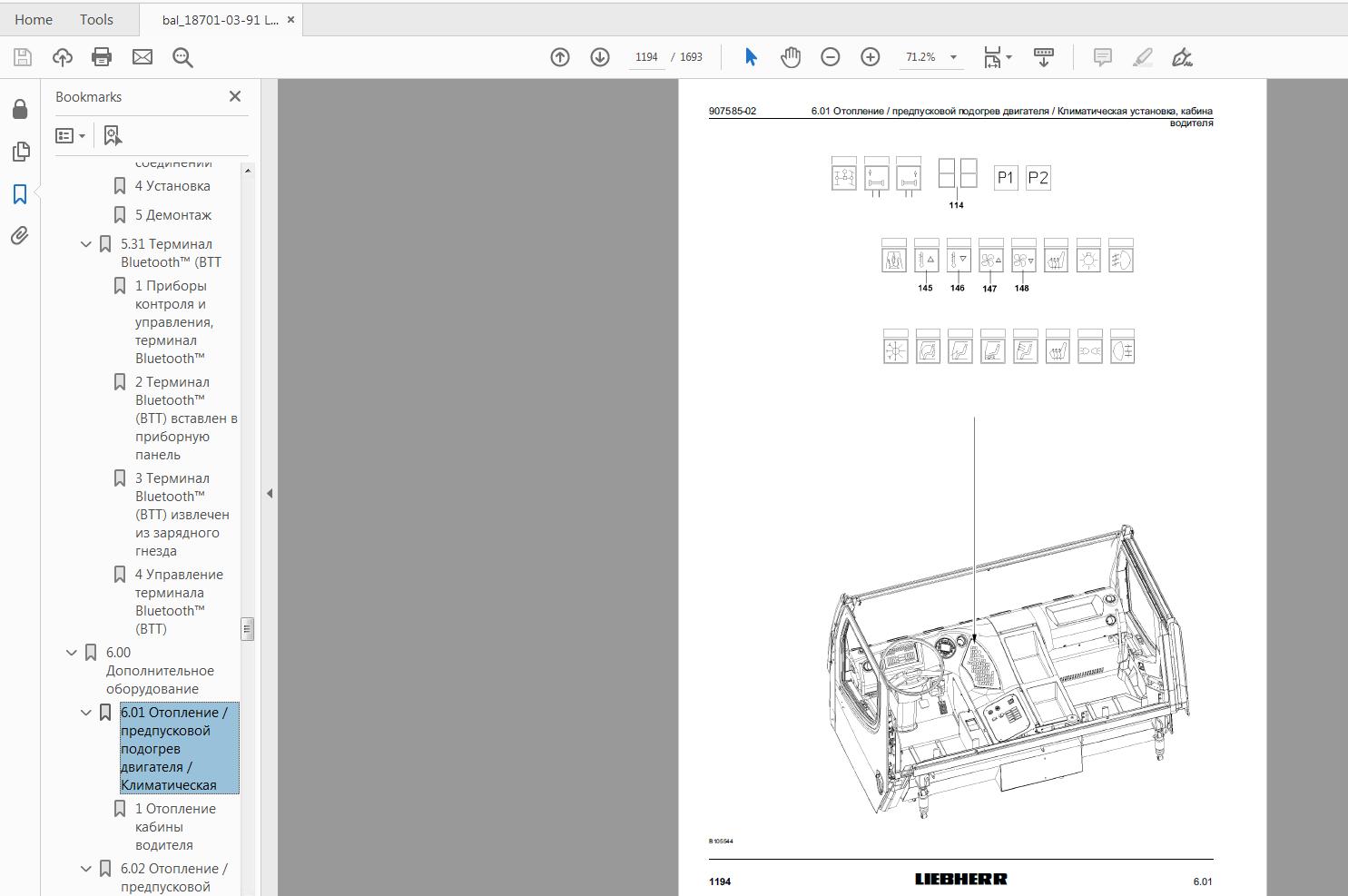Send file by email envelope icon
This screenshot has width=1348, height=896.
(x=143, y=57)
